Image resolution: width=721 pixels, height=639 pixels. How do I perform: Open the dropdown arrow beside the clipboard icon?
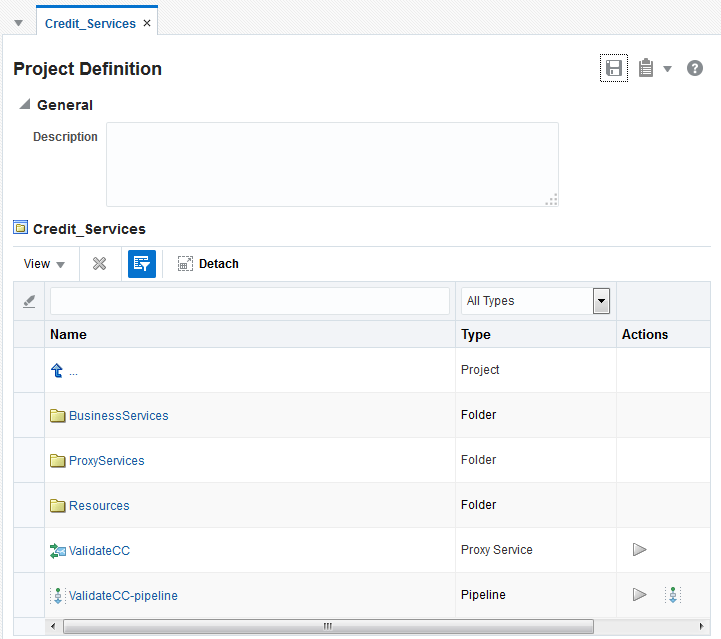pyautogui.click(x=667, y=69)
